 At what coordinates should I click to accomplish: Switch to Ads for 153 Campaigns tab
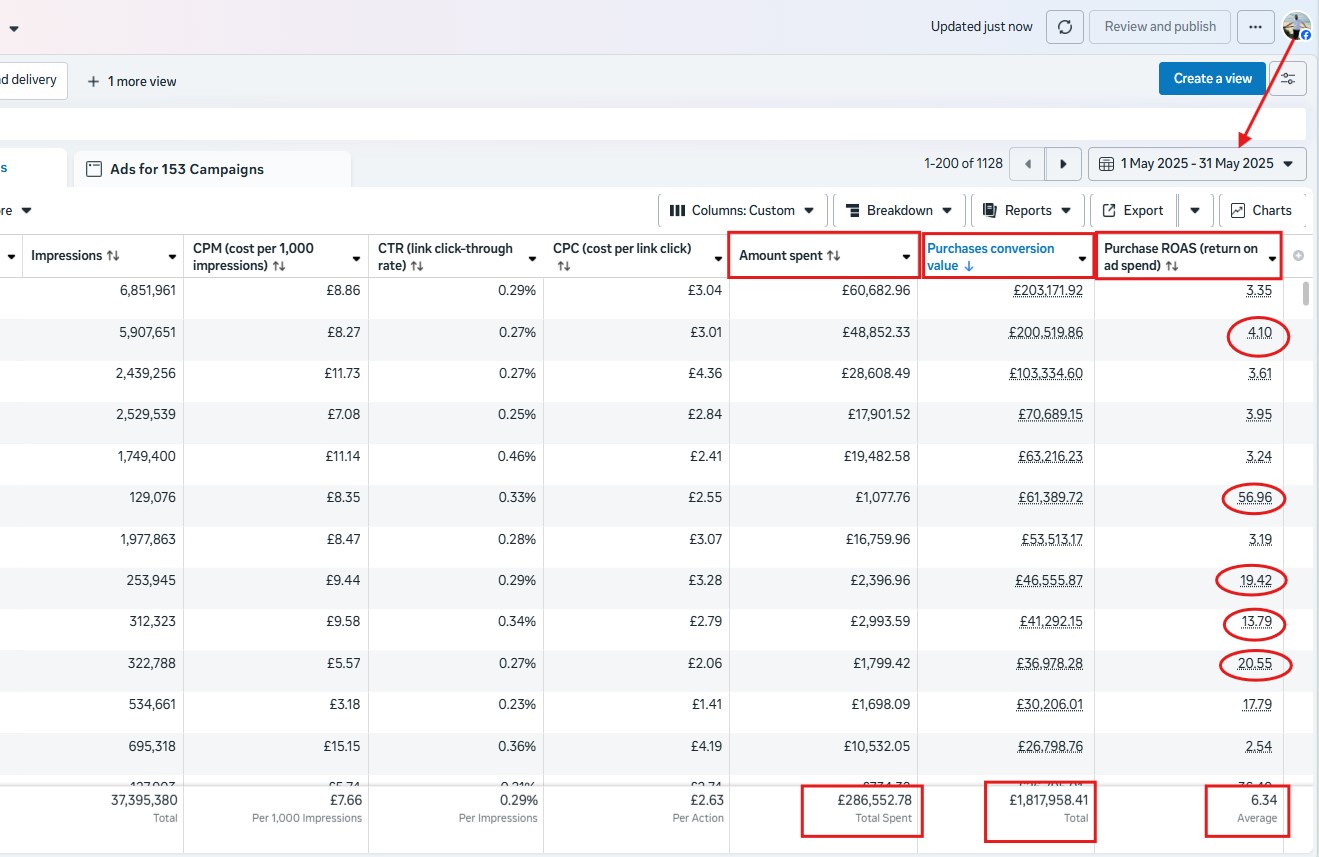212,169
